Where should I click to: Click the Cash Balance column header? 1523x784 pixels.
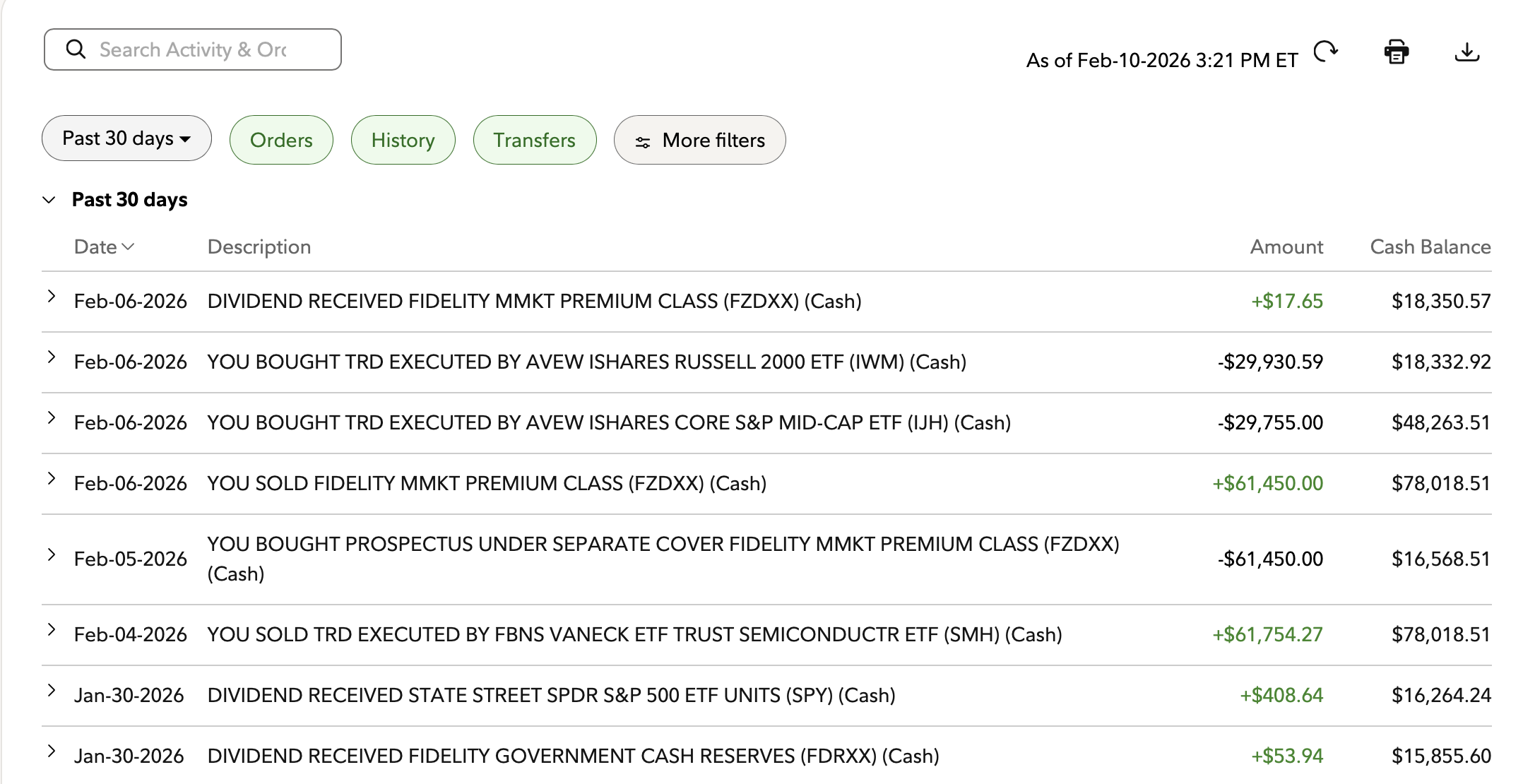[1429, 247]
